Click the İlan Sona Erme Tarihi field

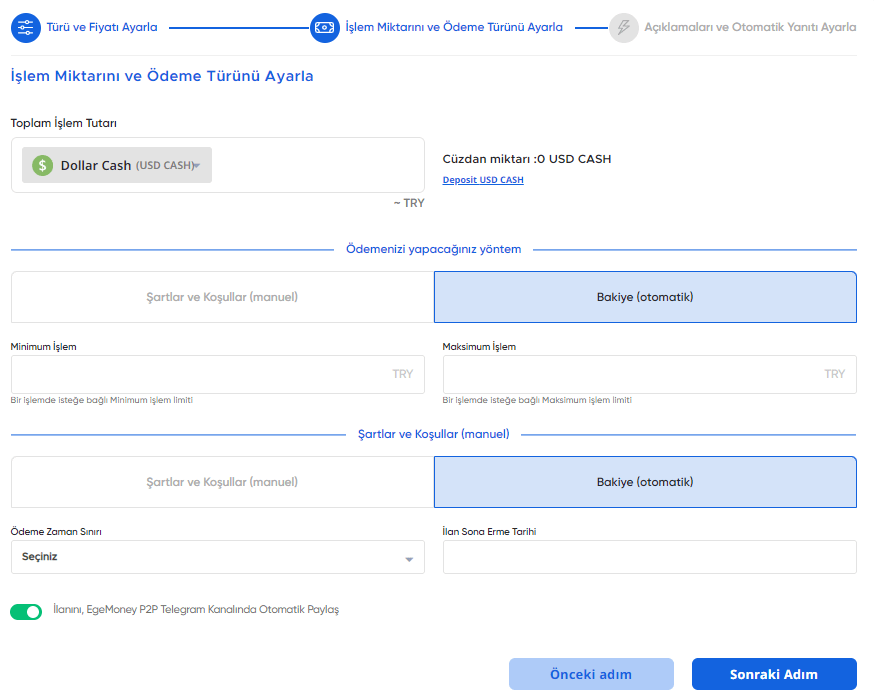(x=649, y=557)
